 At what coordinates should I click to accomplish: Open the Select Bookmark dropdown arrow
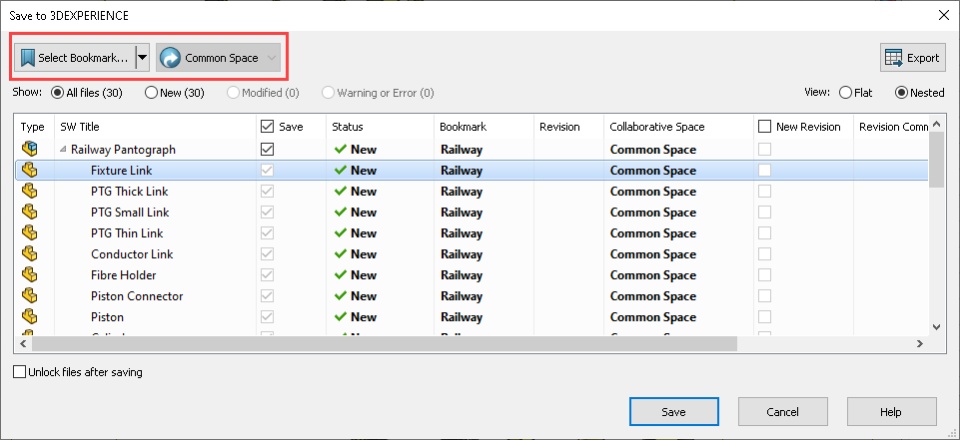tap(142, 58)
